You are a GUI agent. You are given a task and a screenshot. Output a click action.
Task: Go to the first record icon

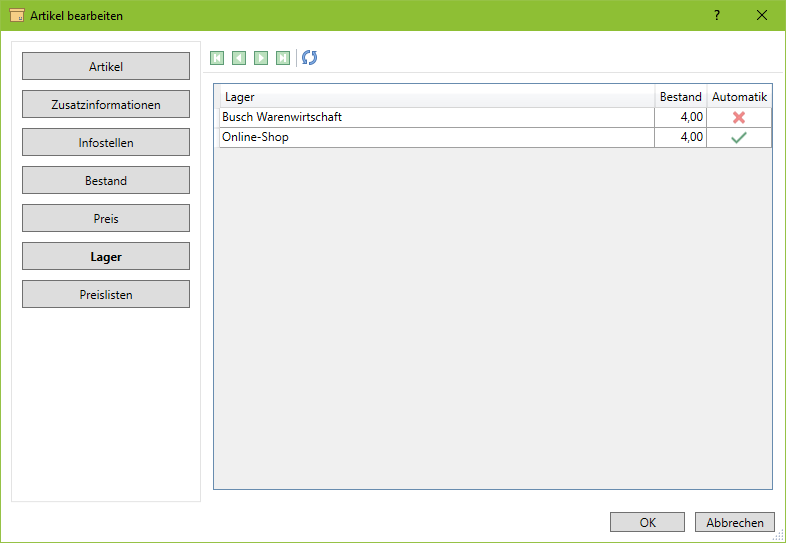pyautogui.click(x=217, y=58)
